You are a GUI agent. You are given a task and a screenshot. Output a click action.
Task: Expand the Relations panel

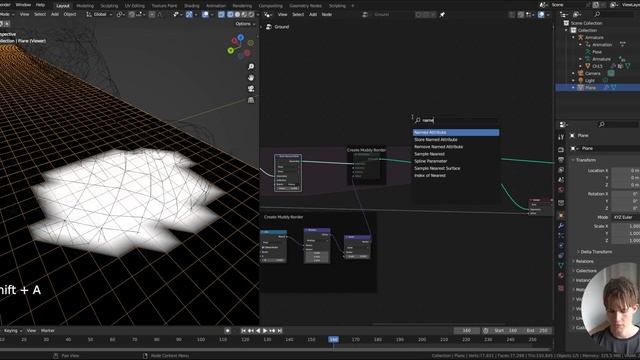pos(583,261)
